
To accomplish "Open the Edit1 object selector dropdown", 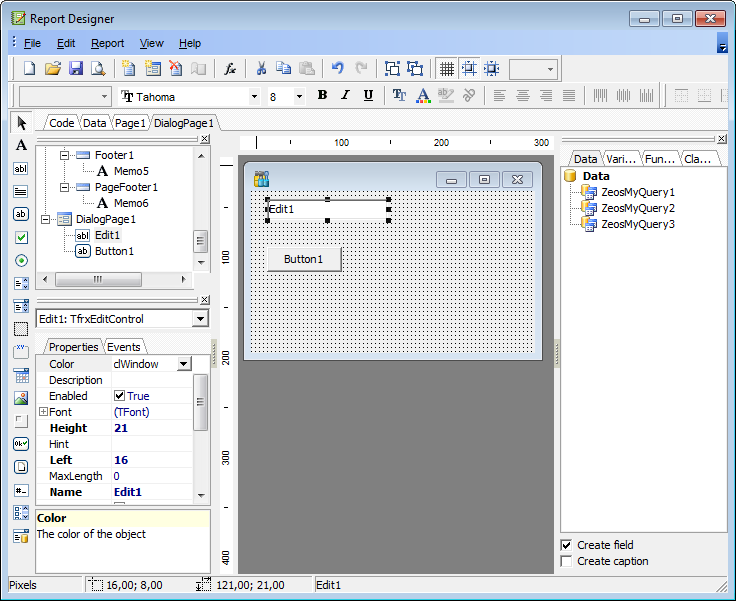I will coord(200,319).
